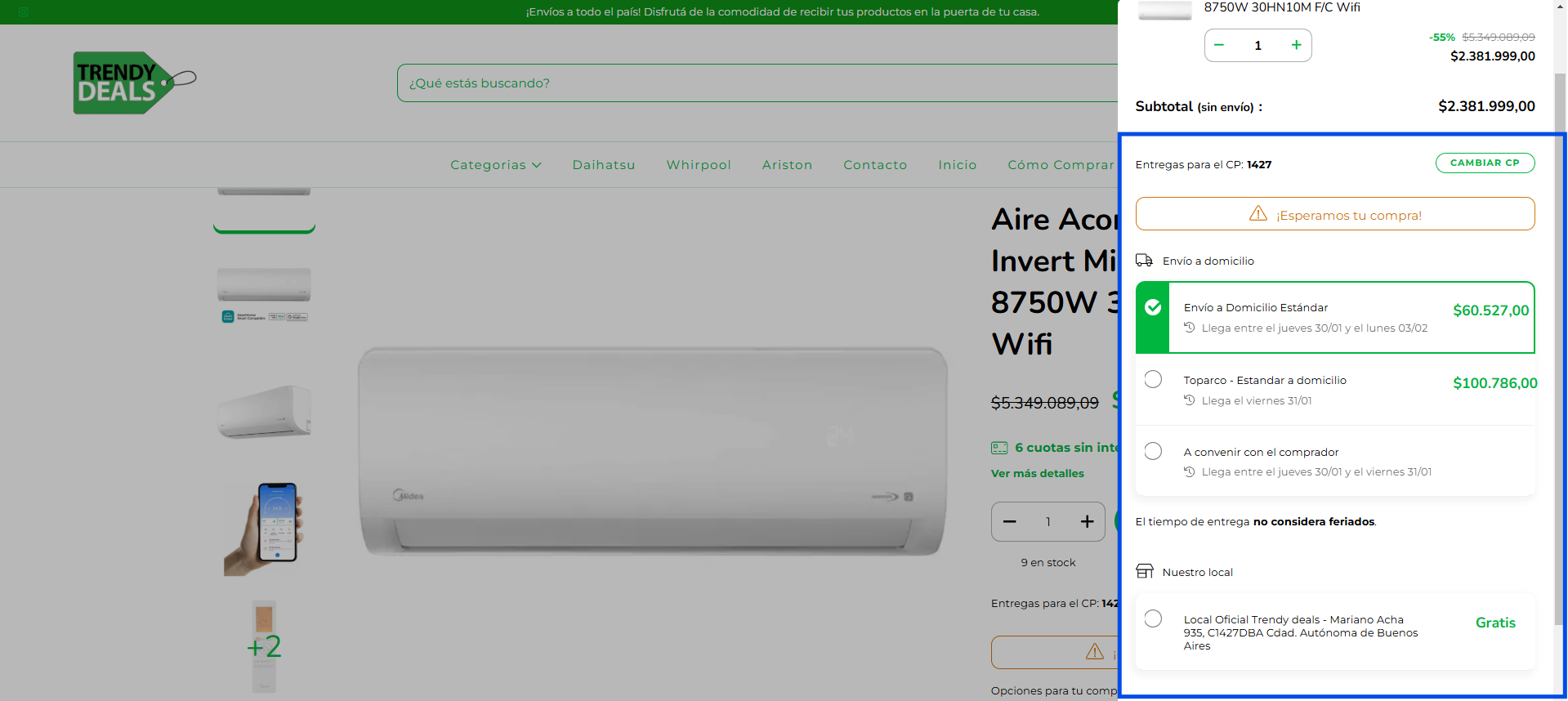Go to the Contacto page
This screenshot has height=701, width=1568.
875,164
